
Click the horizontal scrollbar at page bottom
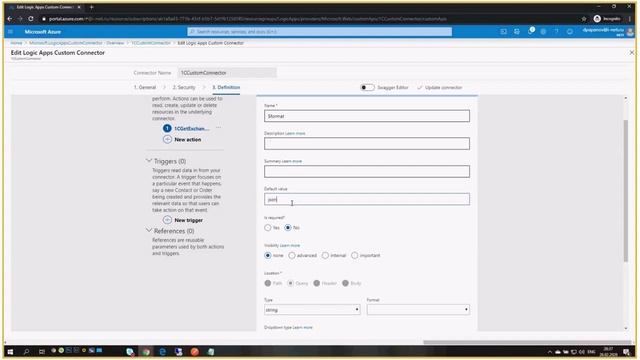(527, 342)
